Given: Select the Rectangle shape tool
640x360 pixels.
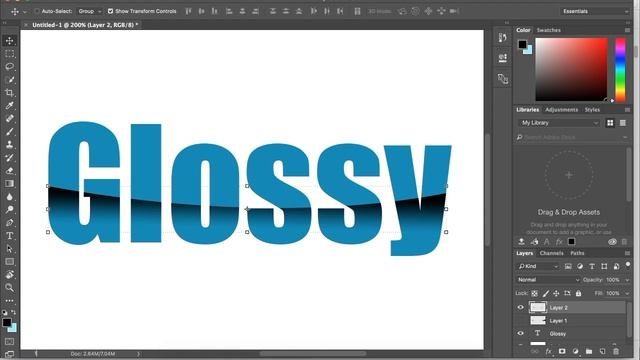Looking at the screenshot, I should (9, 262).
